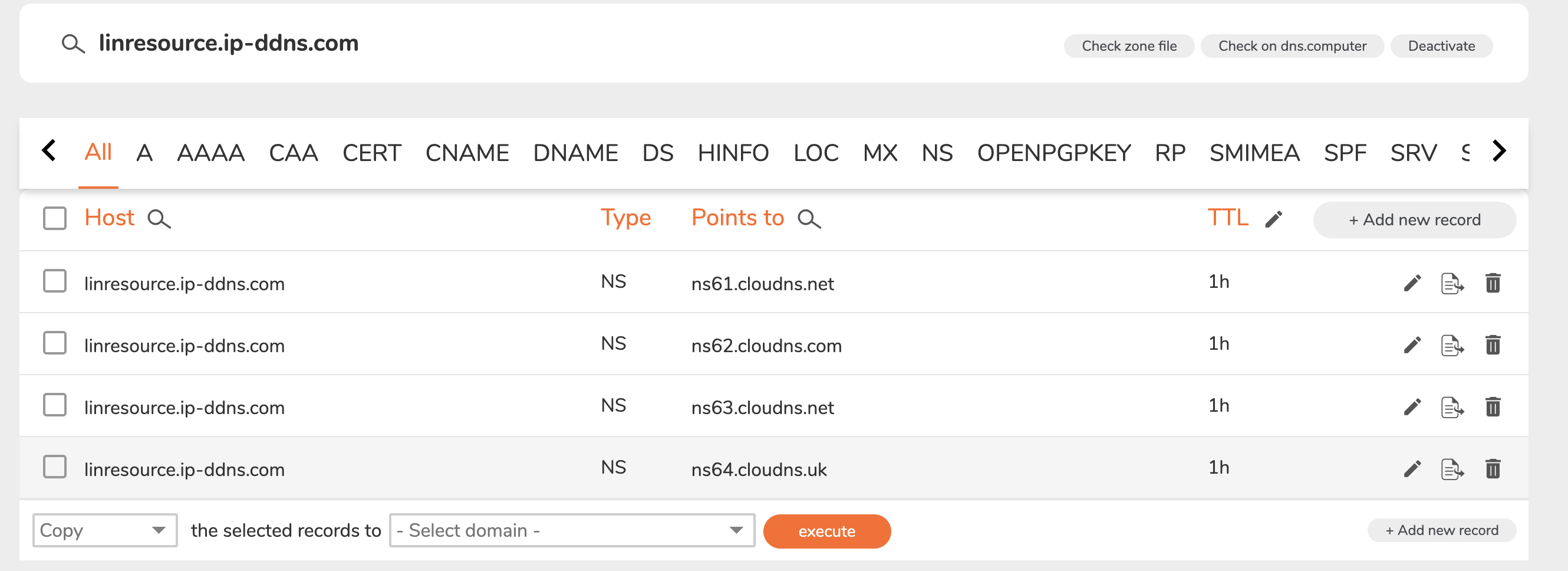Delete the ns64.cloudns.uk record
Screen dimensions: 1568x571
tap(1493, 469)
